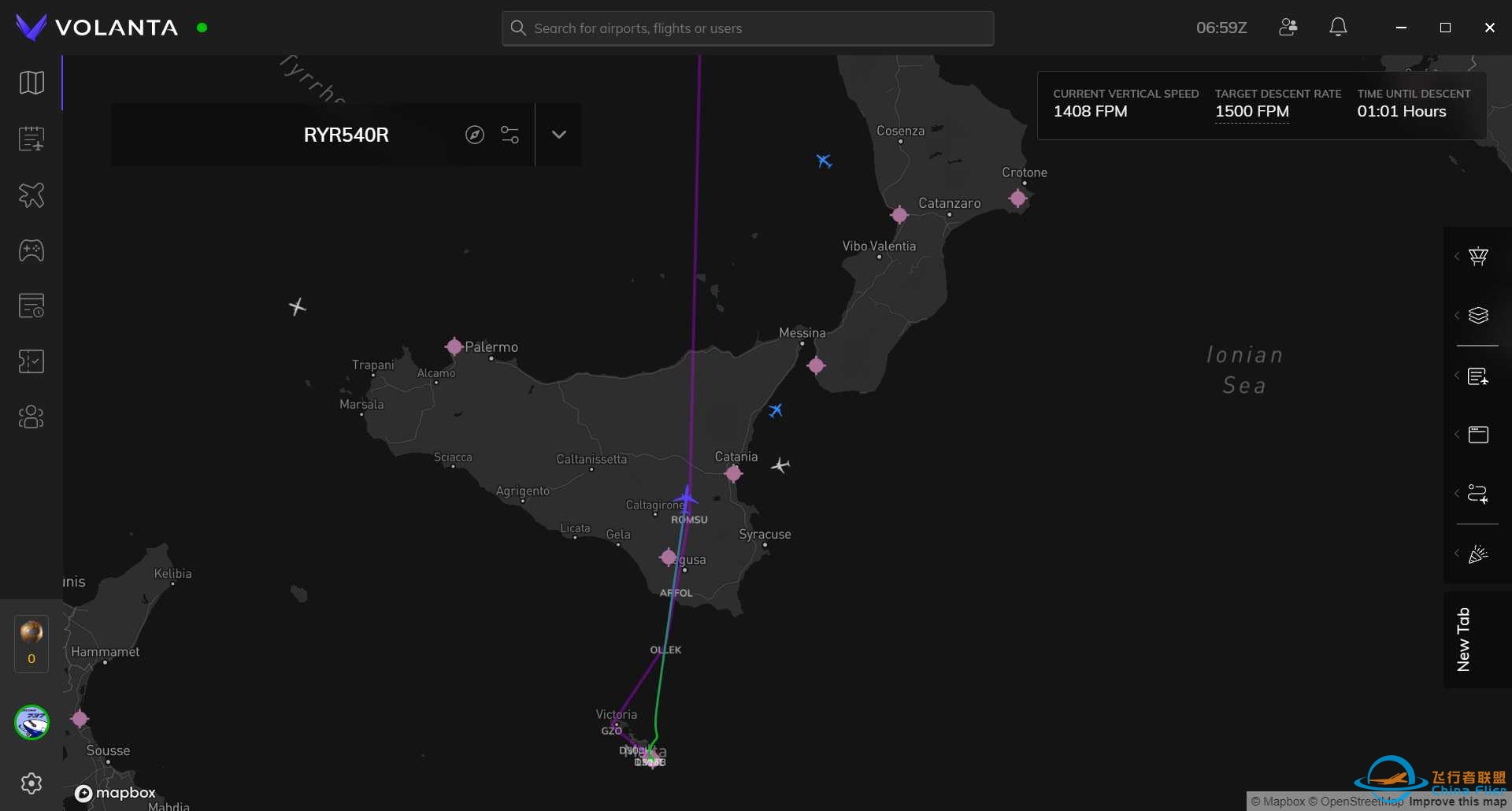Viewport: 1512px width, 811px height.
Task: Click the compass icon beside RYR540R
Action: tap(474, 135)
